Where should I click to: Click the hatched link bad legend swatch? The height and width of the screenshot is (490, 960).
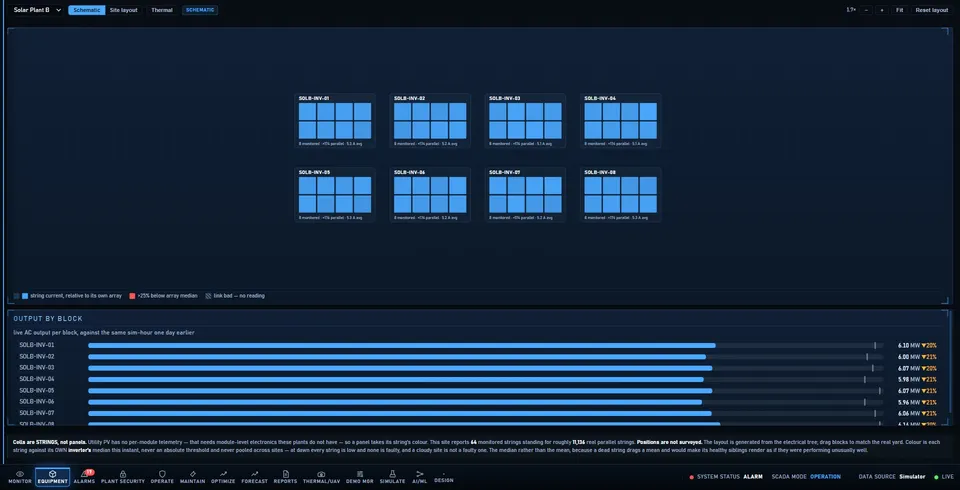tap(208, 296)
